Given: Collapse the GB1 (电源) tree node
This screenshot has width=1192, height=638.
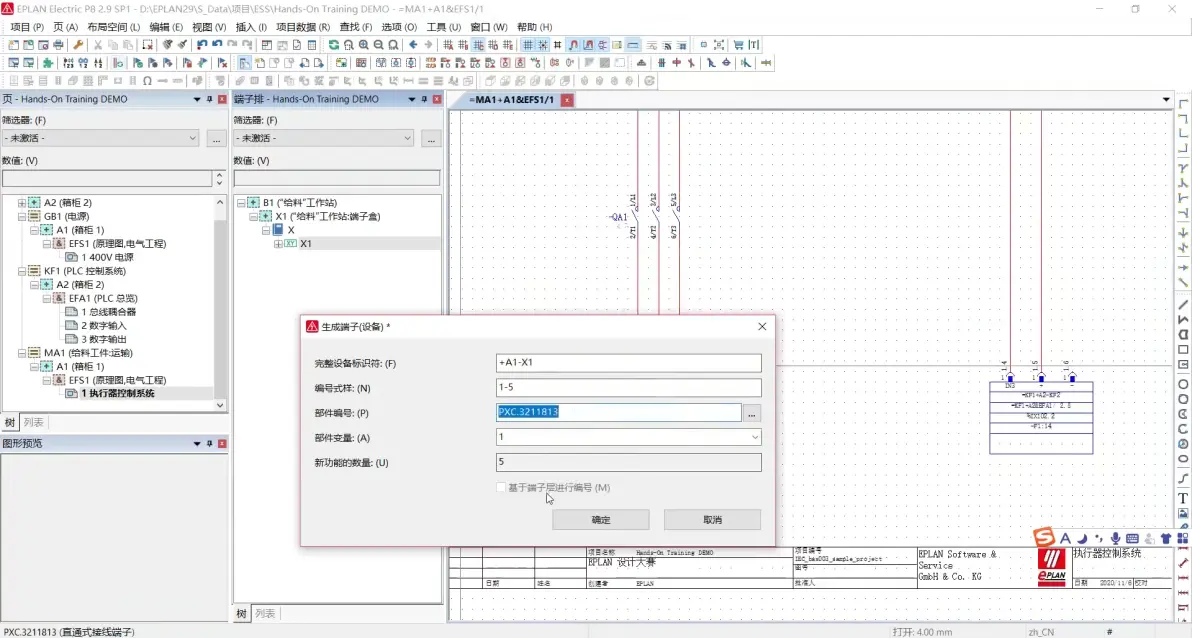Looking at the screenshot, I should (x=22, y=216).
